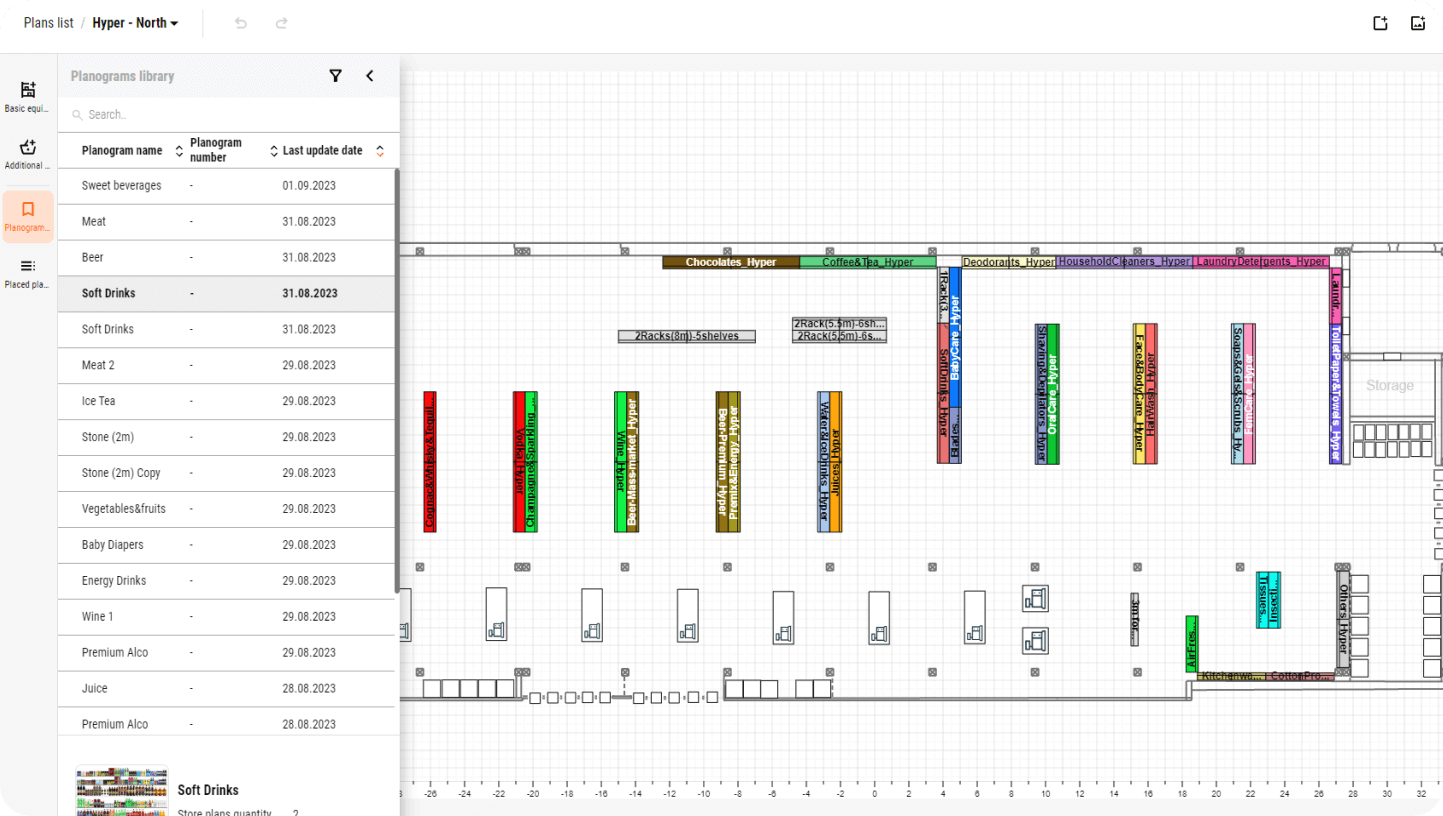Click the planogram Search field
The height and width of the screenshot is (816, 1443).
230,115
